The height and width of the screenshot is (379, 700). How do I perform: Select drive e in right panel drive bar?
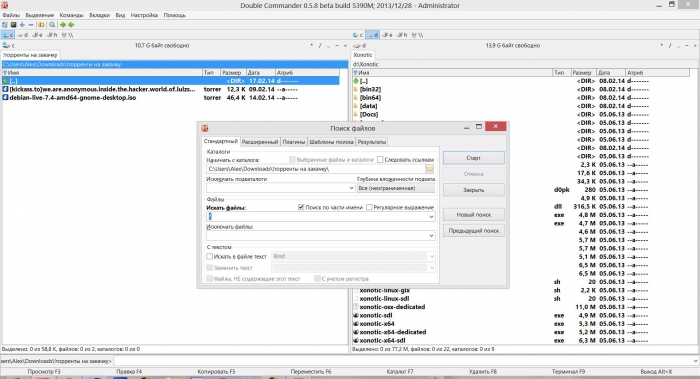coord(387,35)
